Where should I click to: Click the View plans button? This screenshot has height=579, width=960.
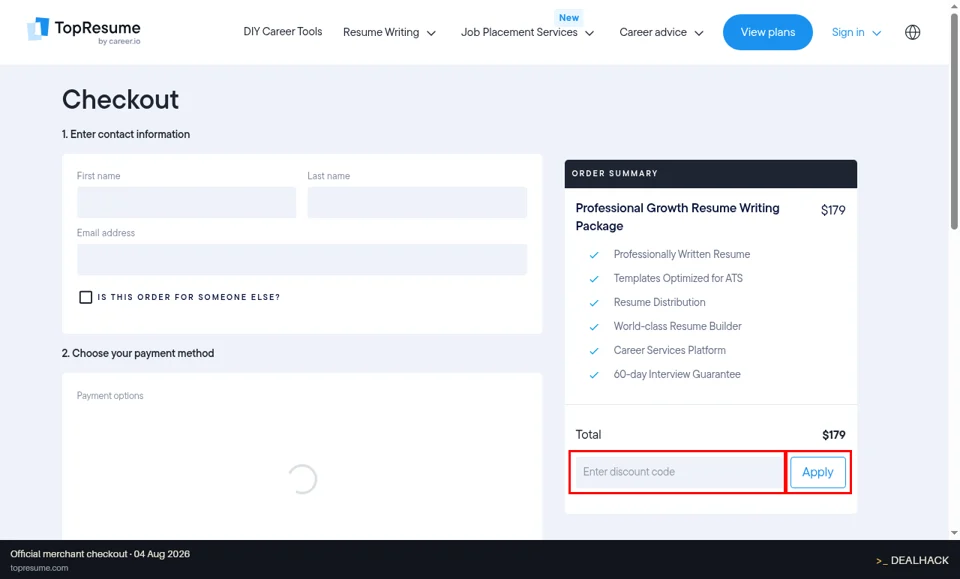[x=768, y=32]
